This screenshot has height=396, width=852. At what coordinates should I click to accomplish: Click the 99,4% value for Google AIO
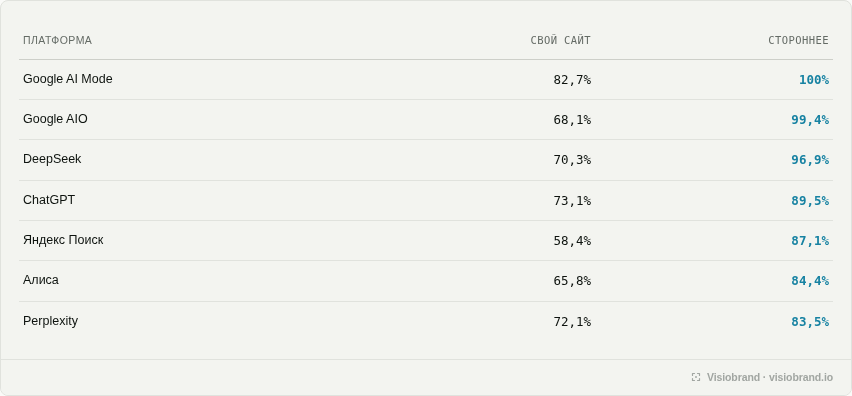pyautogui.click(x=810, y=120)
